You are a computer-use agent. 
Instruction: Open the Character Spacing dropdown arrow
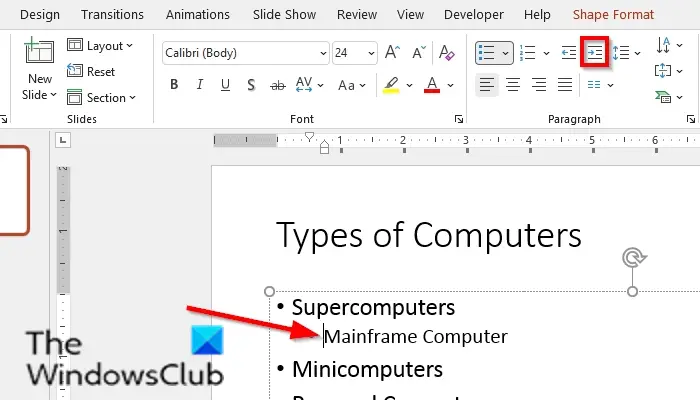pos(320,85)
